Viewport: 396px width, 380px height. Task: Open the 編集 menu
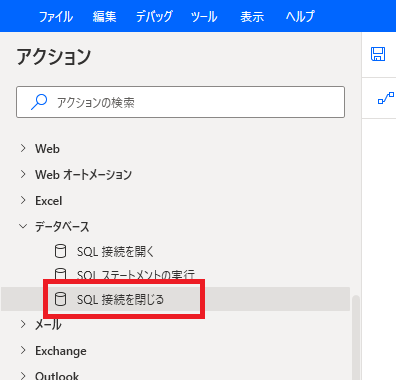[104, 16]
